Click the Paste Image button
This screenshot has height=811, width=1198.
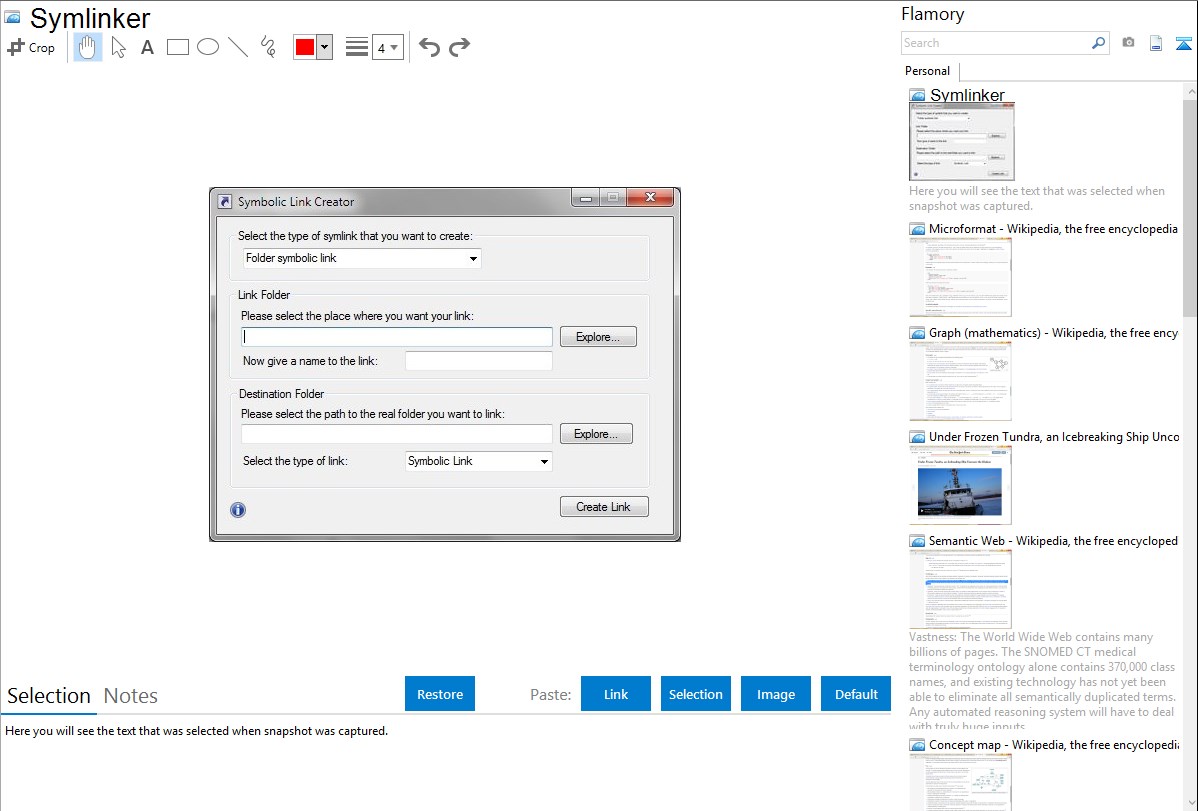[x=775, y=694]
